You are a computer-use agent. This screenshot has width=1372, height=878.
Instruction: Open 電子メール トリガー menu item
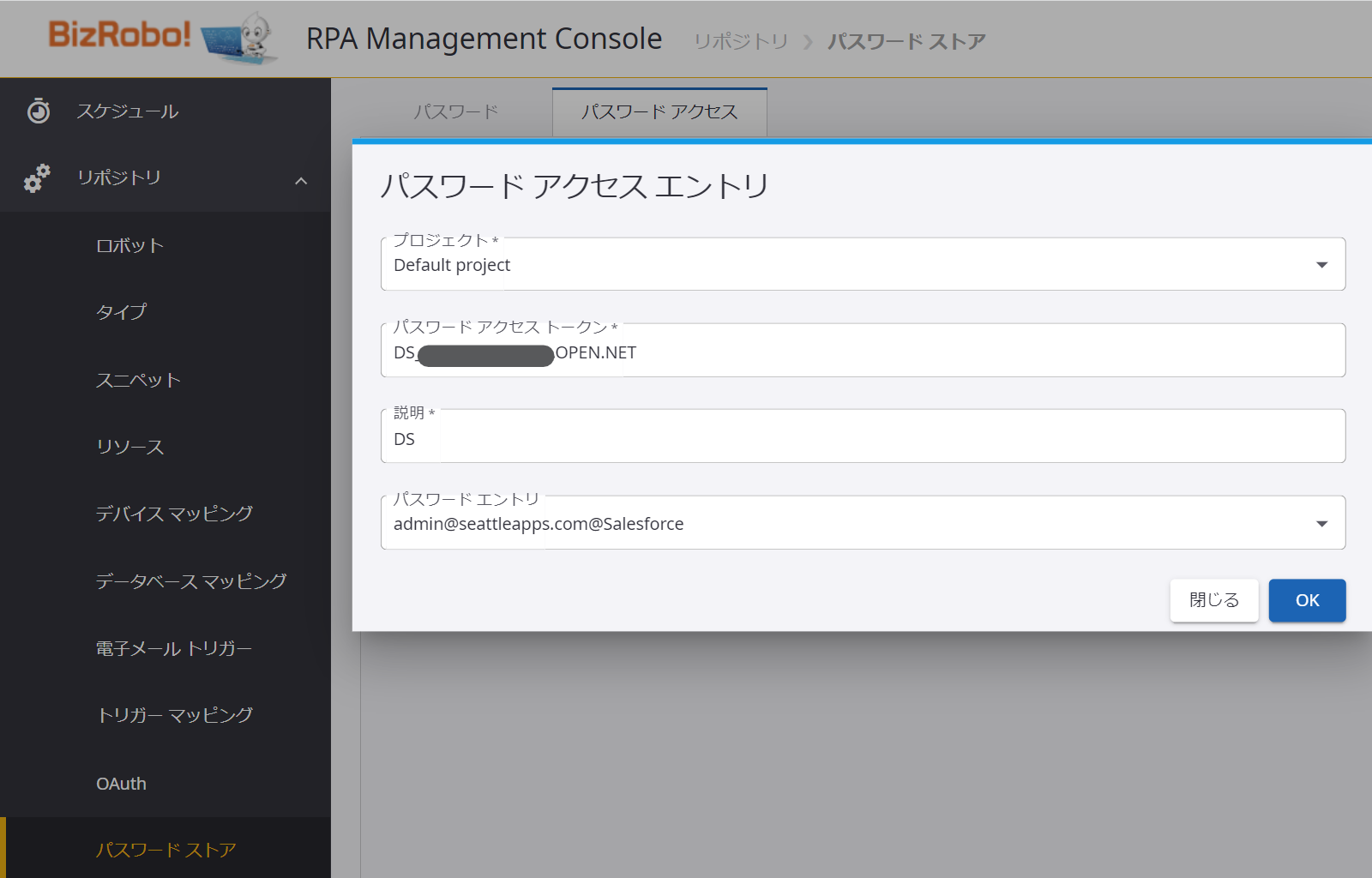click(174, 649)
